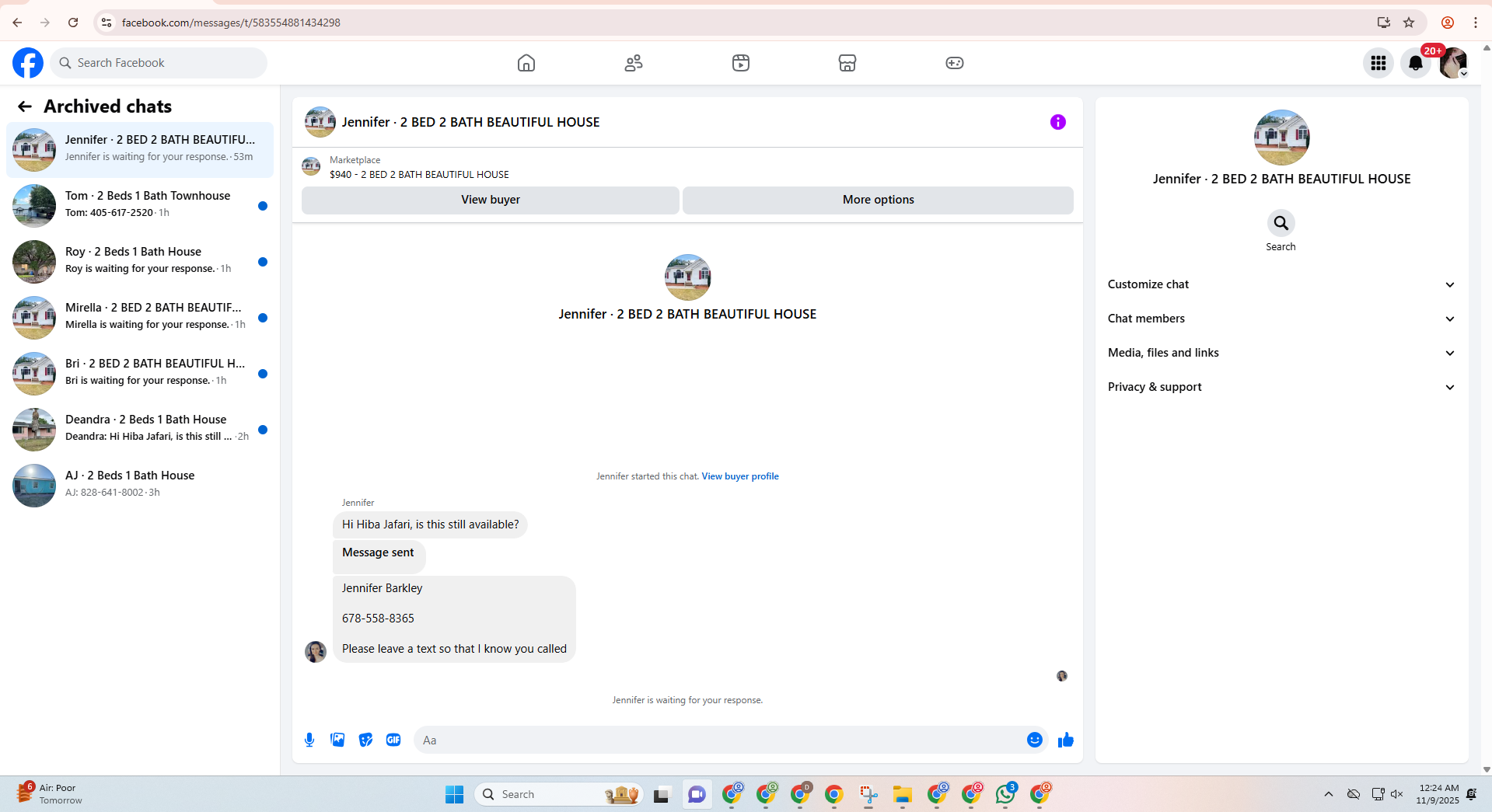Open Chrome's three-dot menu

click(x=1475, y=23)
